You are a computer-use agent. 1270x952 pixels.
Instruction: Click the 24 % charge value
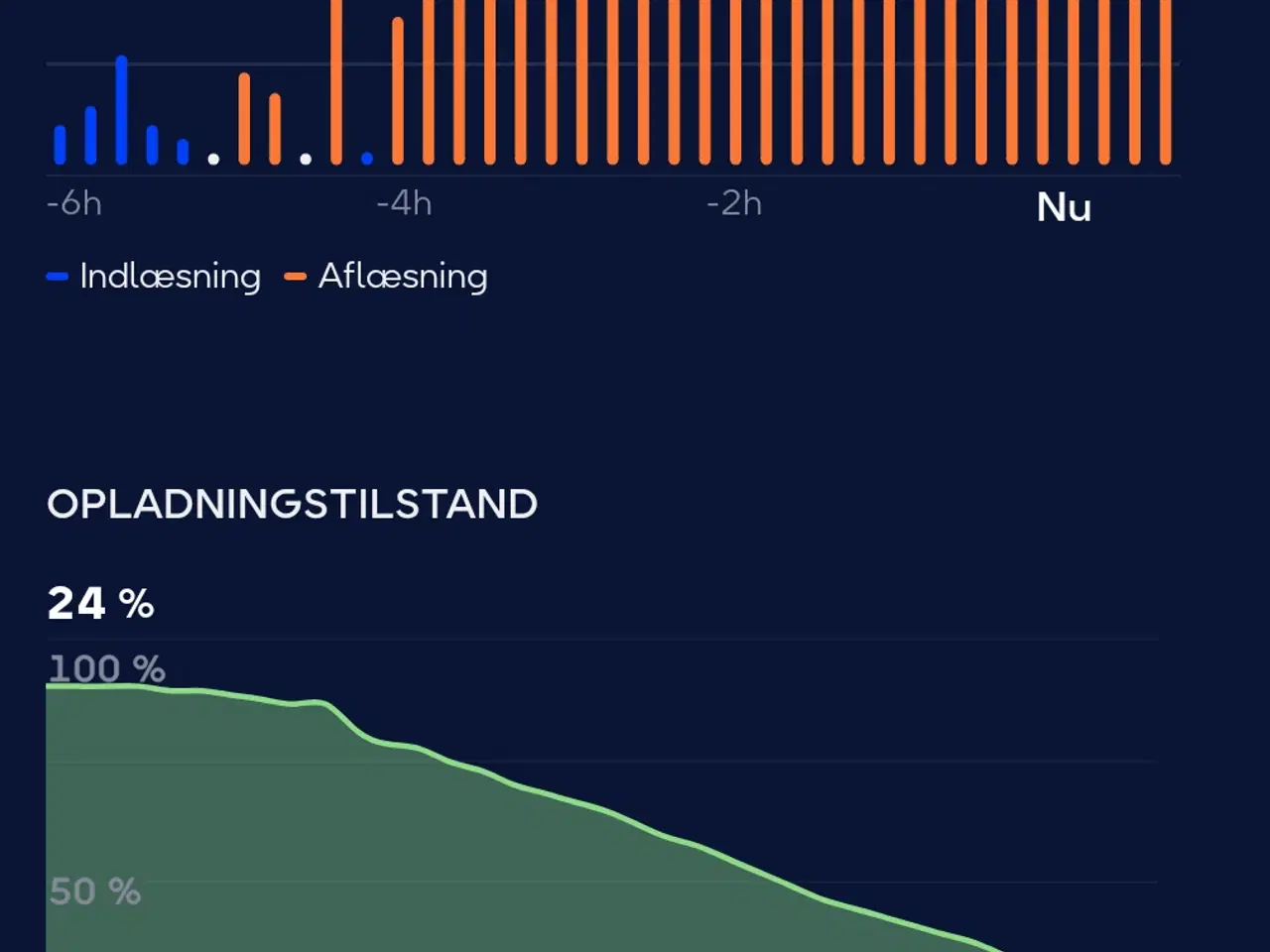click(x=100, y=603)
